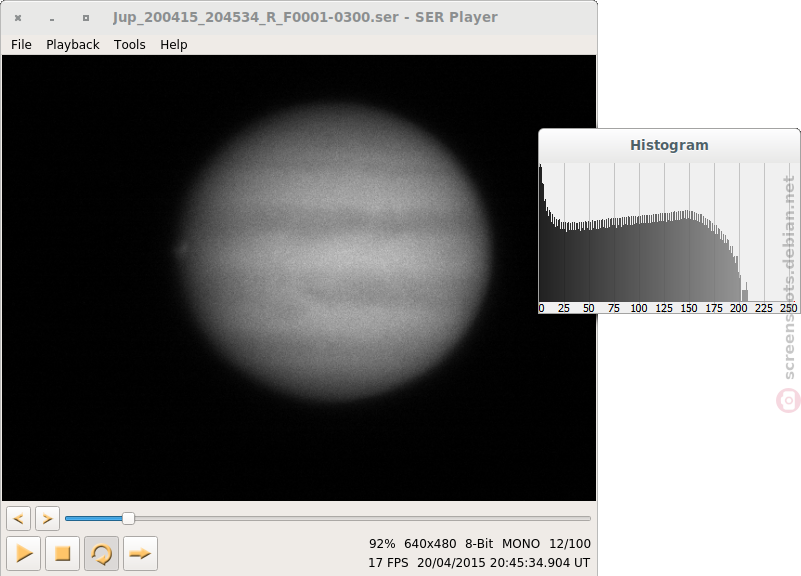This screenshot has height=576, width=801.
Task: Click the Histogram window title bar
Action: [669, 146]
